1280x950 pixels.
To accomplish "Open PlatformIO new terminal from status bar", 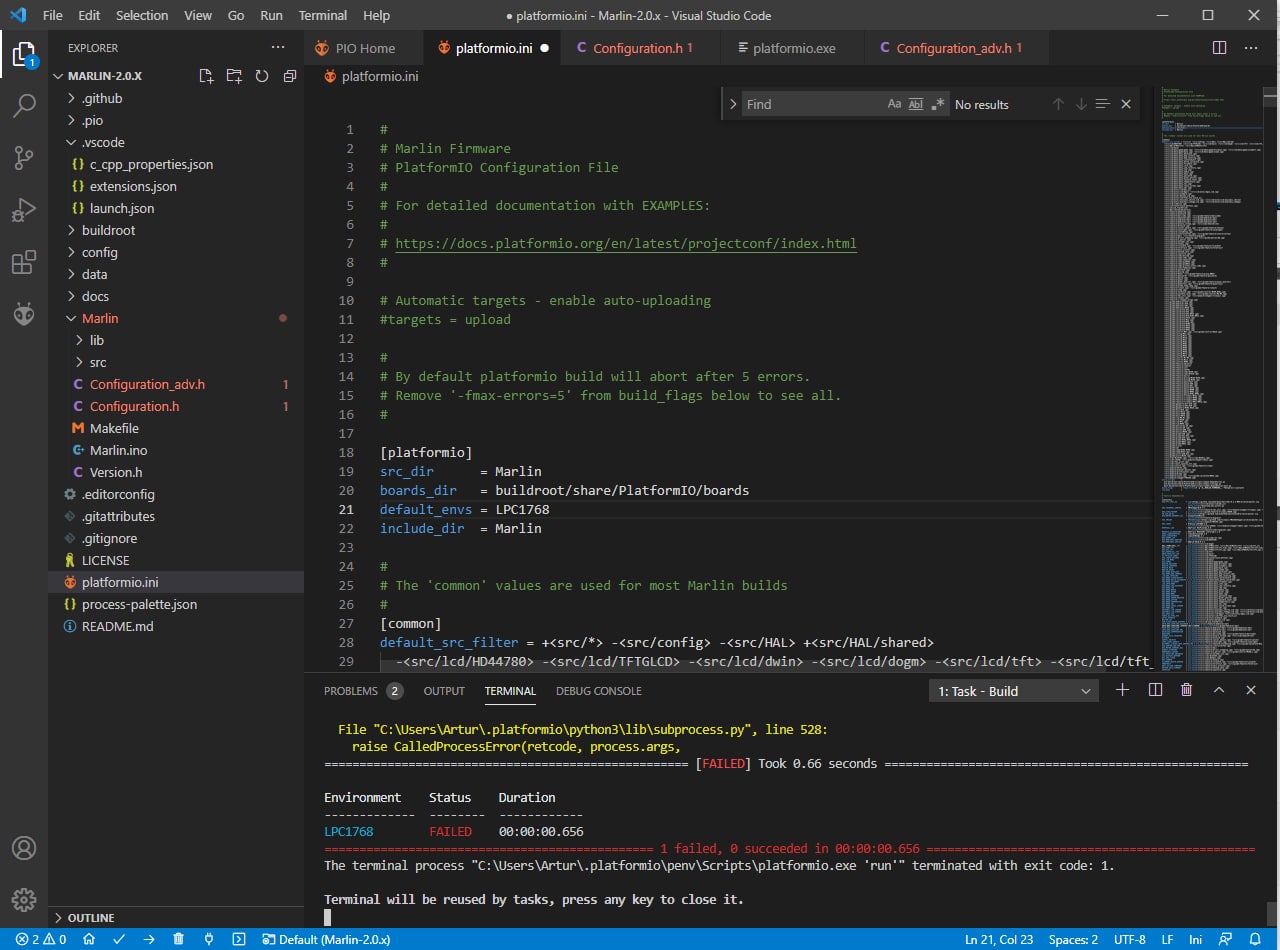I will tap(238, 939).
